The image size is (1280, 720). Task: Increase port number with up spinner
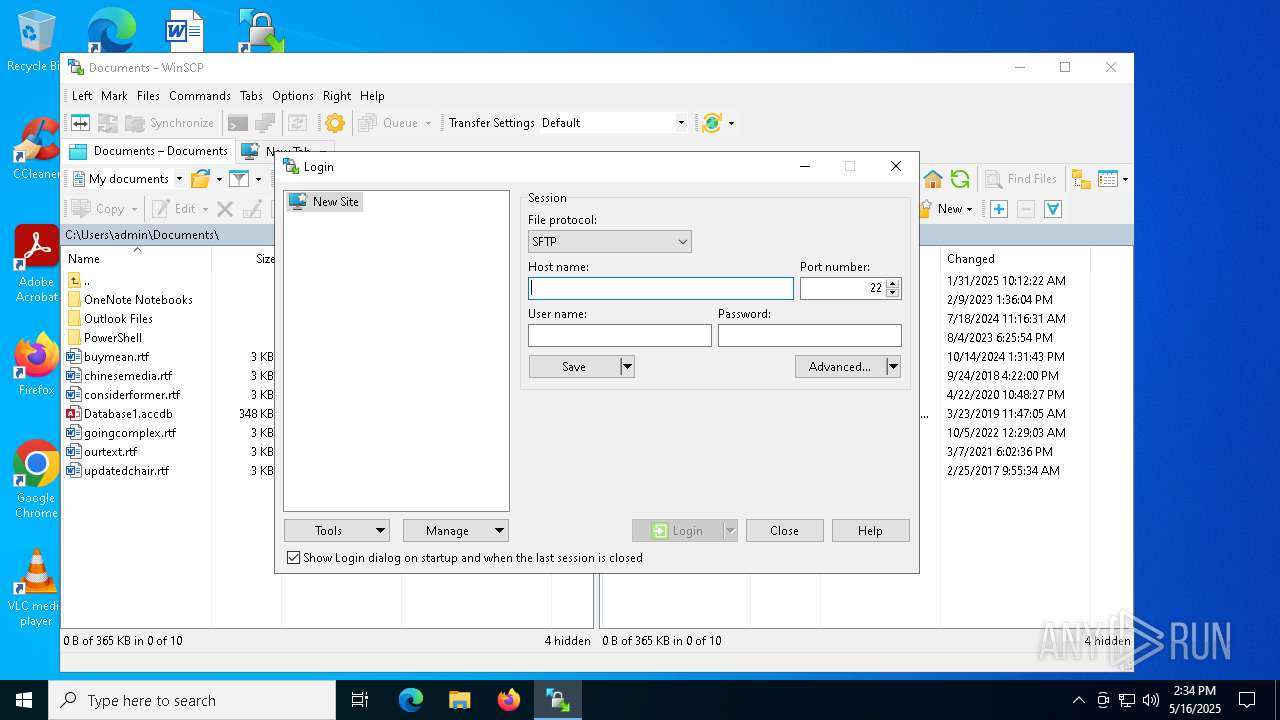click(893, 283)
